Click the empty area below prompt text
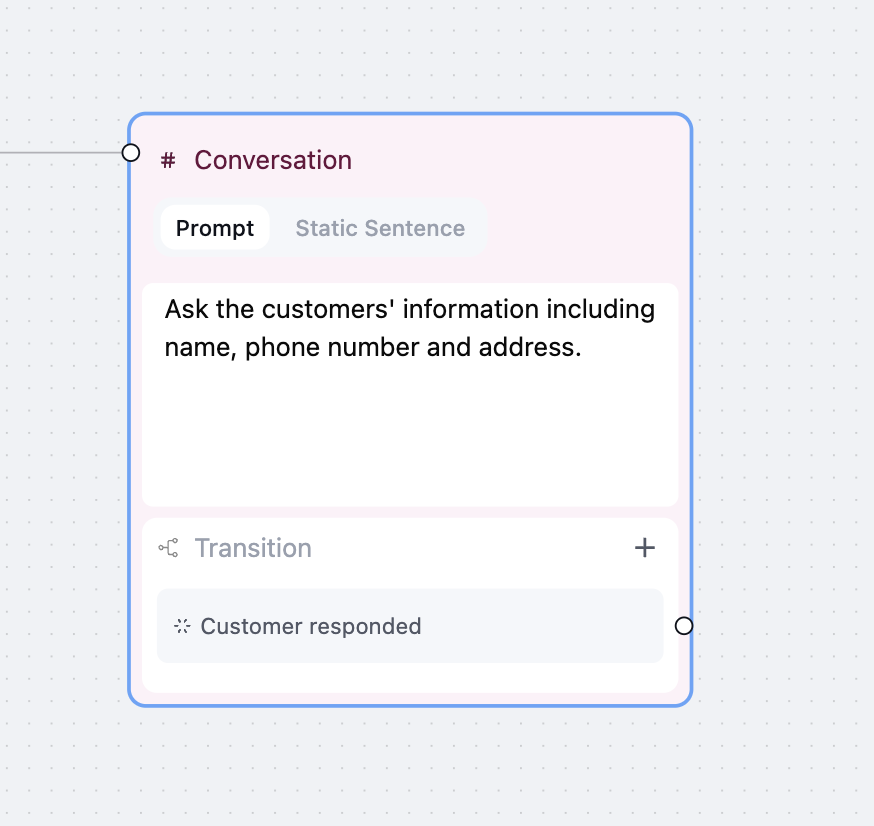874x826 pixels. [x=410, y=435]
